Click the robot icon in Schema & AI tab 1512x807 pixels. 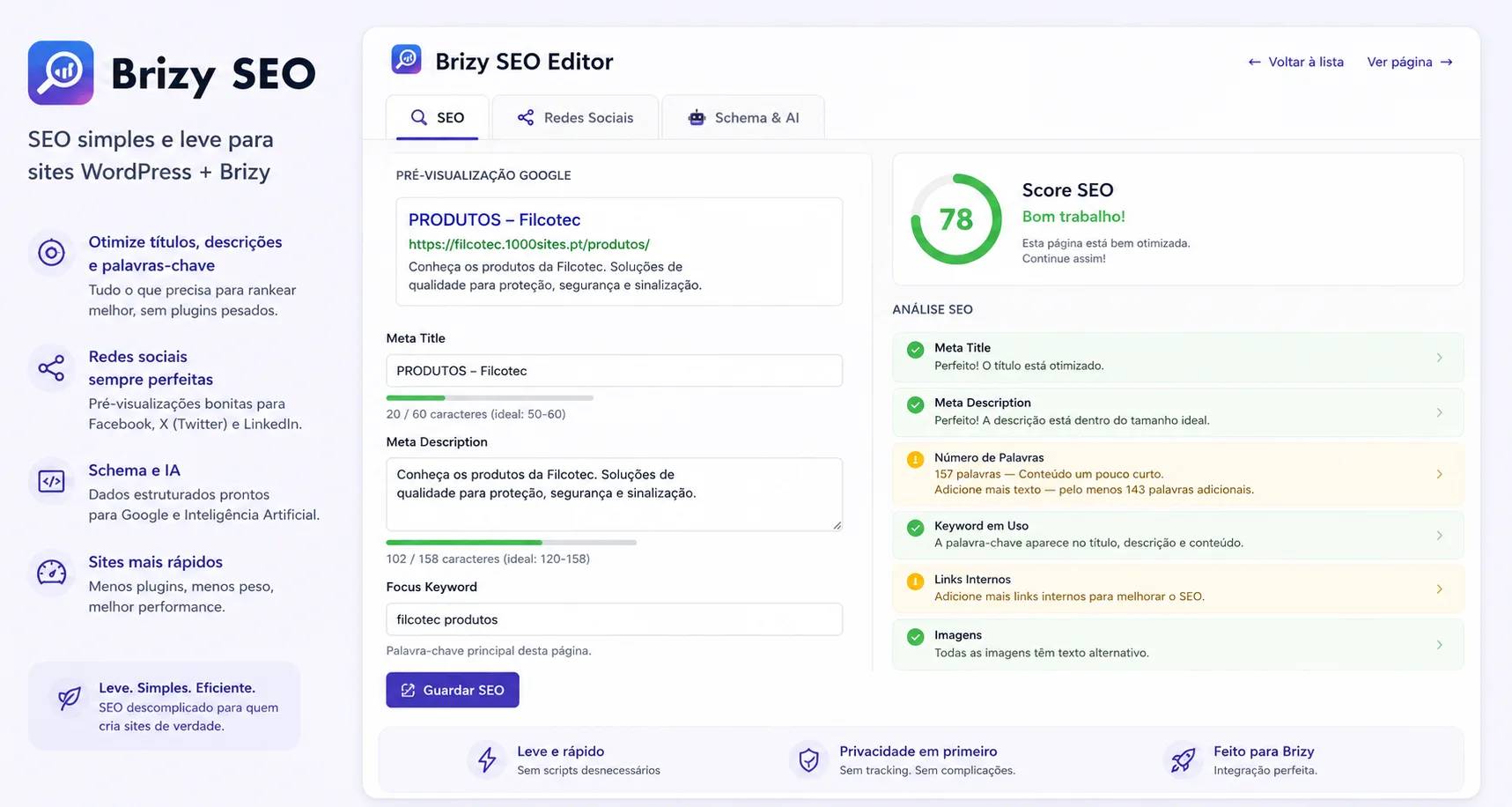point(697,117)
